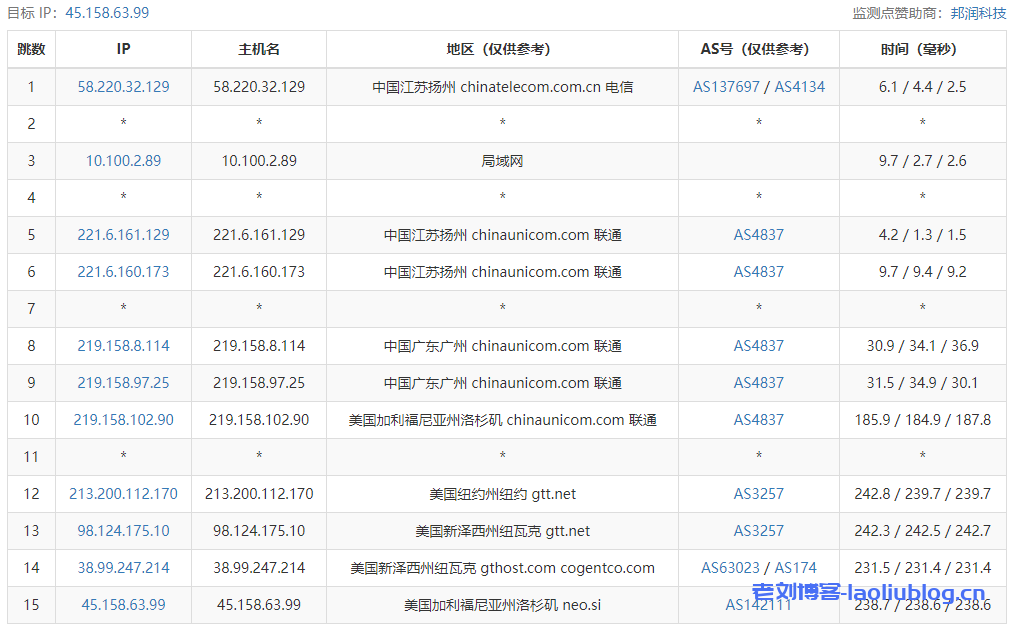
Task: Open AS4837 link in hop 5 row
Action: point(758,235)
